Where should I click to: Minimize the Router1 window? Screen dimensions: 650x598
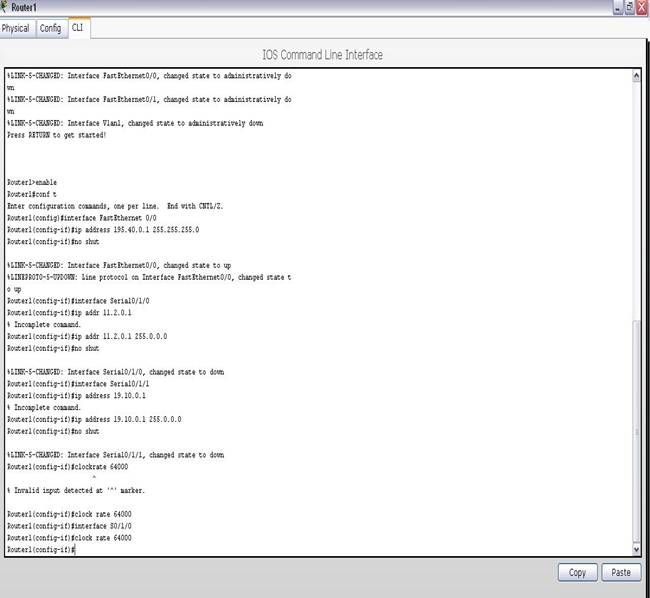(618, 7)
